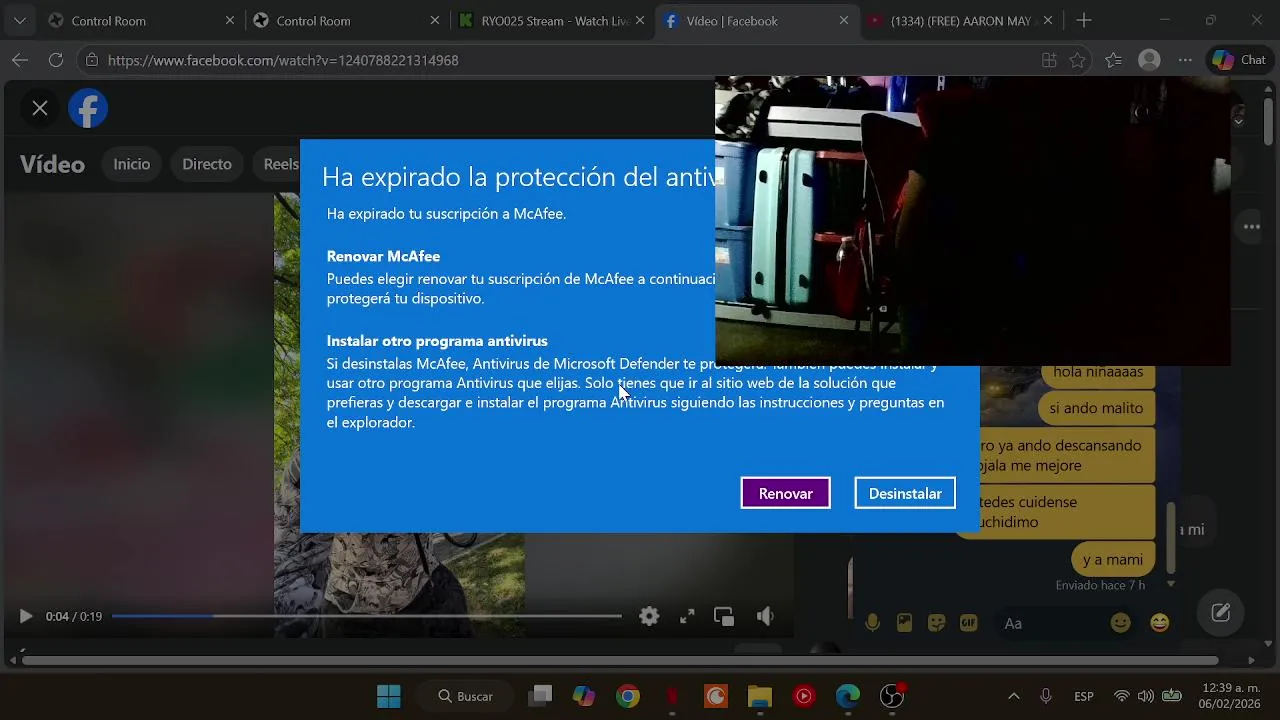Screen dimensions: 1280x720
Task: Expand the video to fullscreen
Action: [687, 616]
